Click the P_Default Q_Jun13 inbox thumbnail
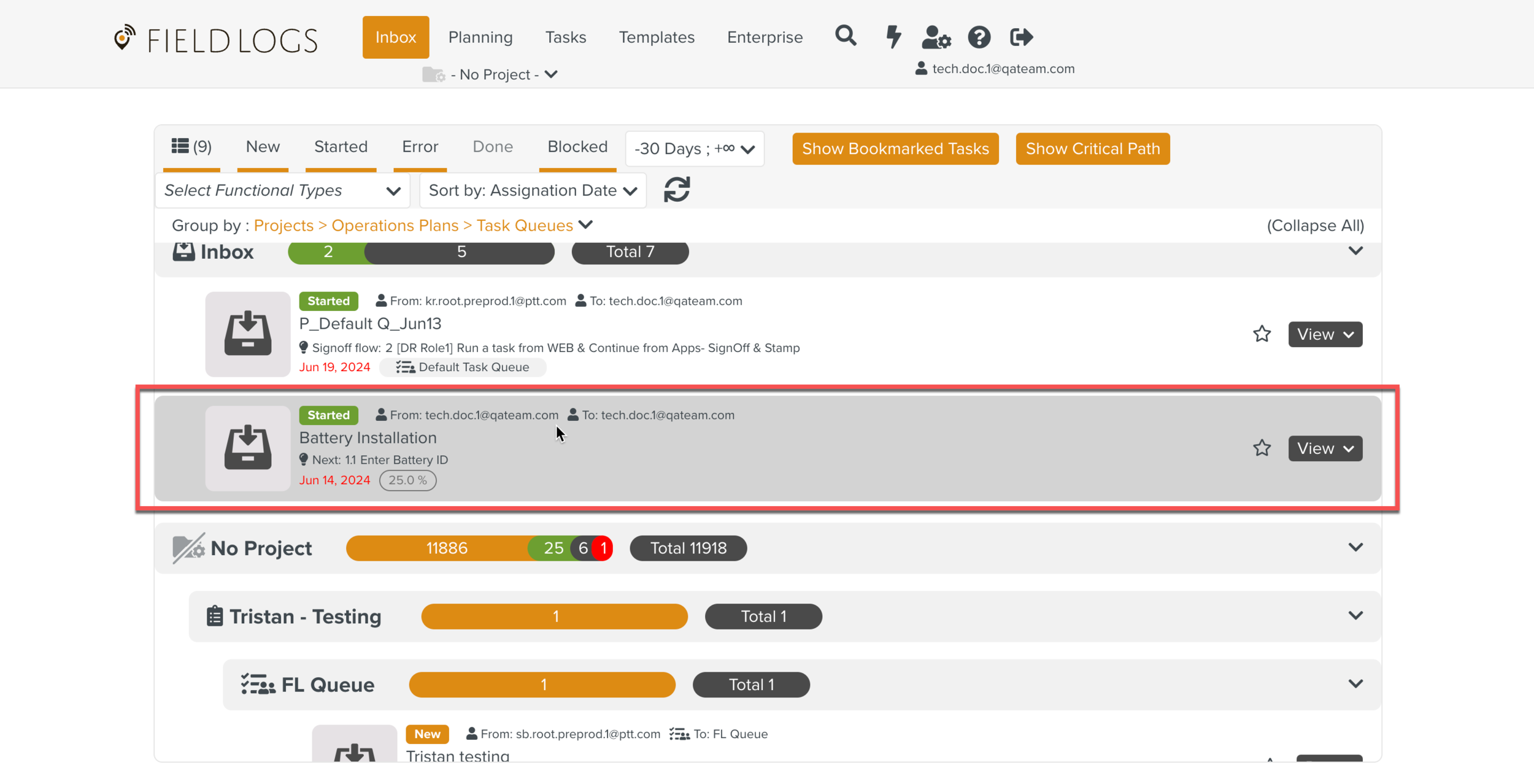The height and width of the screenshot is (784, 1534). [x=248, y=334]
